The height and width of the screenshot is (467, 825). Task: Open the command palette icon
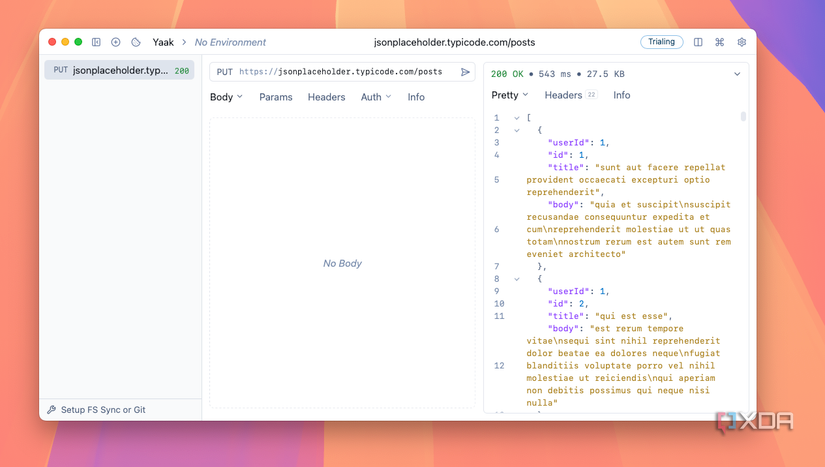point(720,42)
